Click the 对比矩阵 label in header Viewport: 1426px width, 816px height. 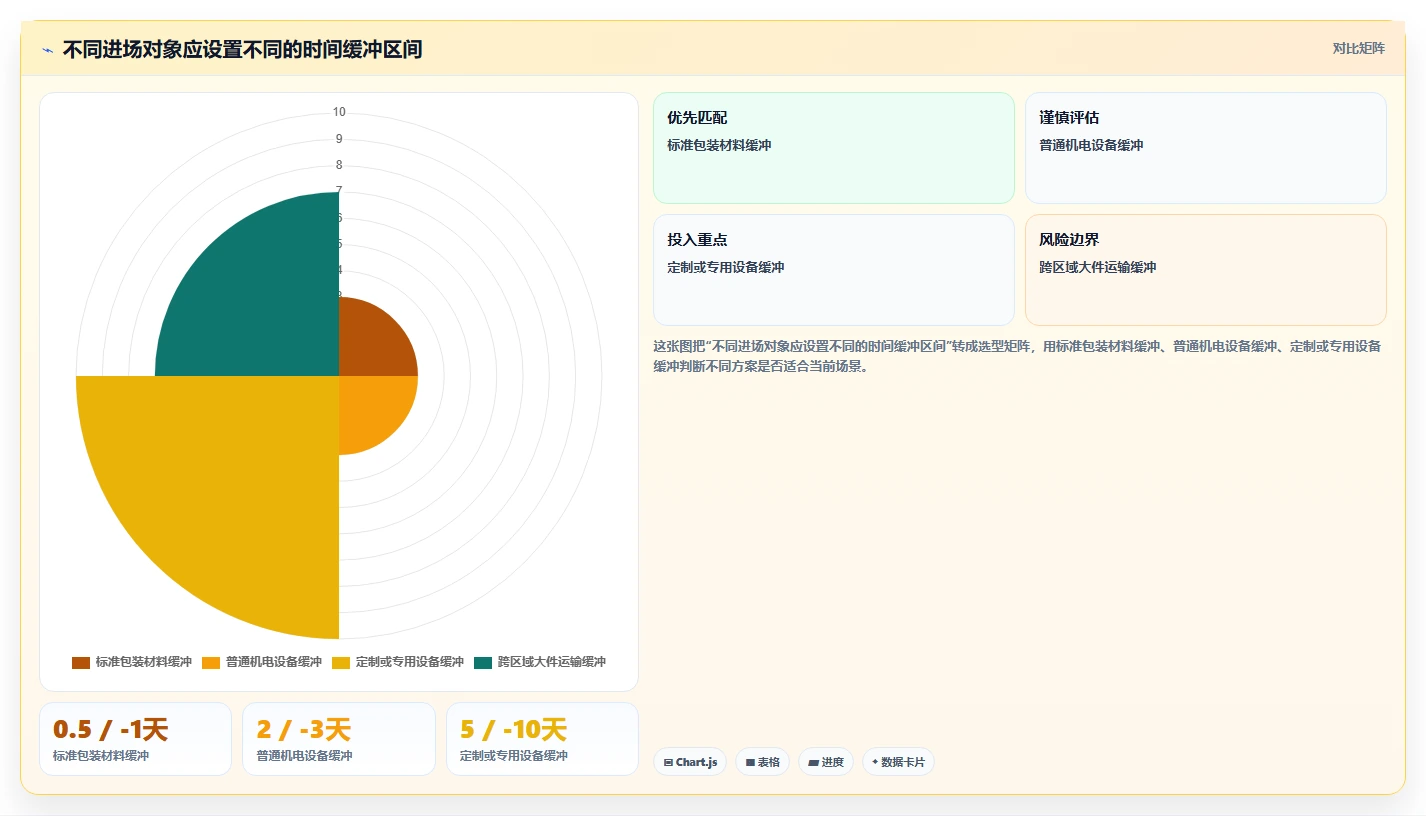1359,48
